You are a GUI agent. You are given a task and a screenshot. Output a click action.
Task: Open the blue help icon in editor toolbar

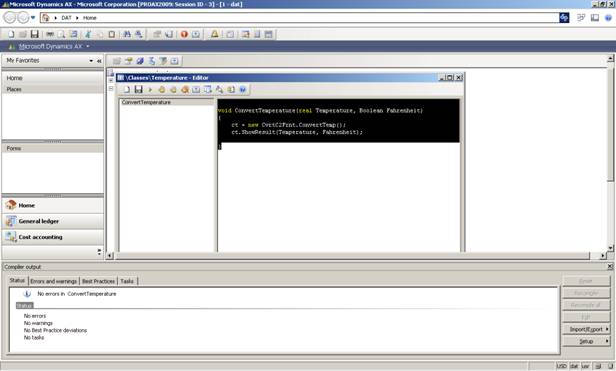pyautogui.click(x=243, y=90)
